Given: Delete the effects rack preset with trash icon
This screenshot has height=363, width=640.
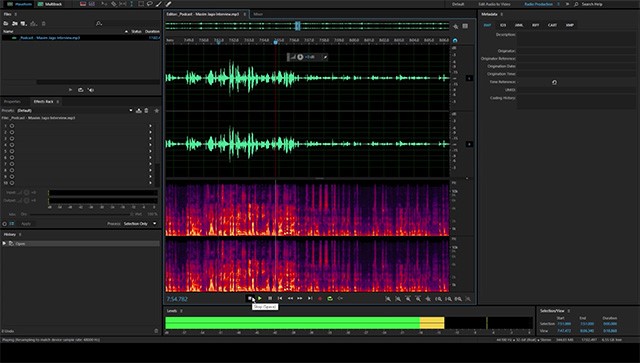Looking at the screenshot, I should (147, 110).
